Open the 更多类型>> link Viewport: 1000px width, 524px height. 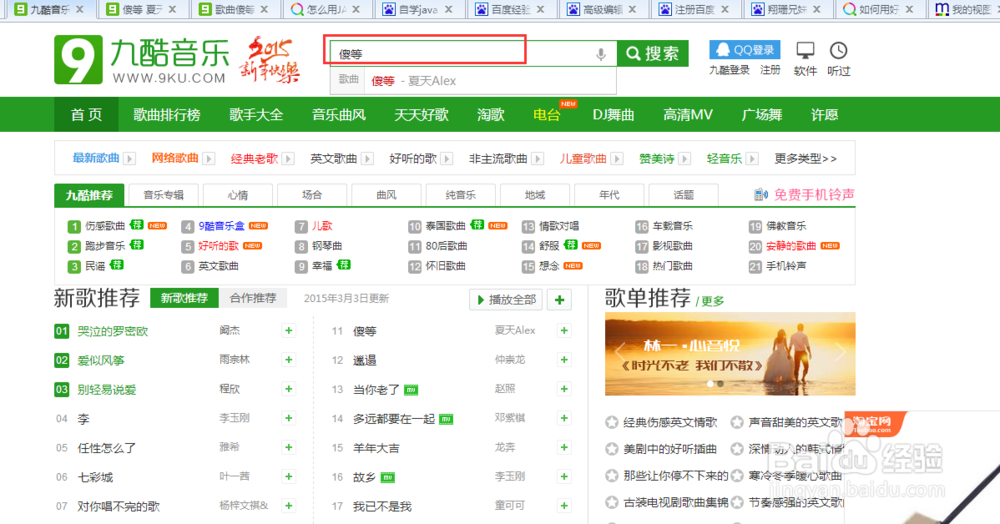(x=805, y=159)
